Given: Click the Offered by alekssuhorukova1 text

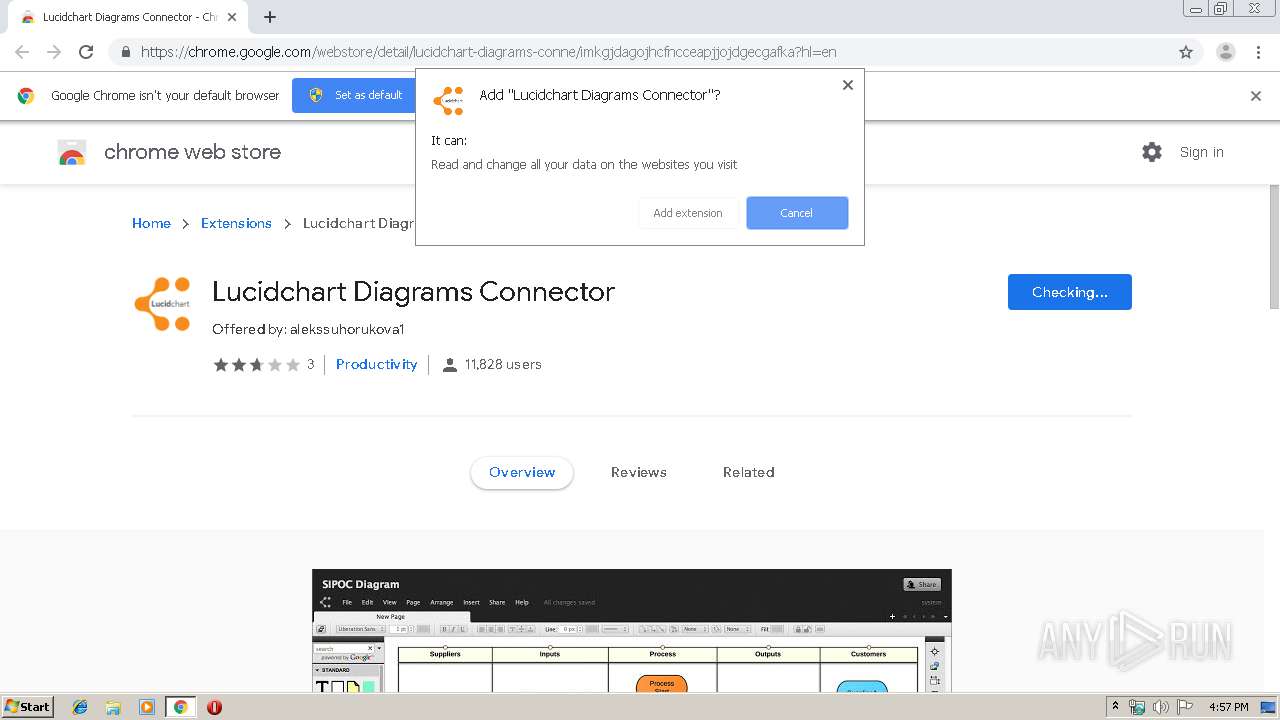Looking at the screenshot, I should [x=308, y=329].
